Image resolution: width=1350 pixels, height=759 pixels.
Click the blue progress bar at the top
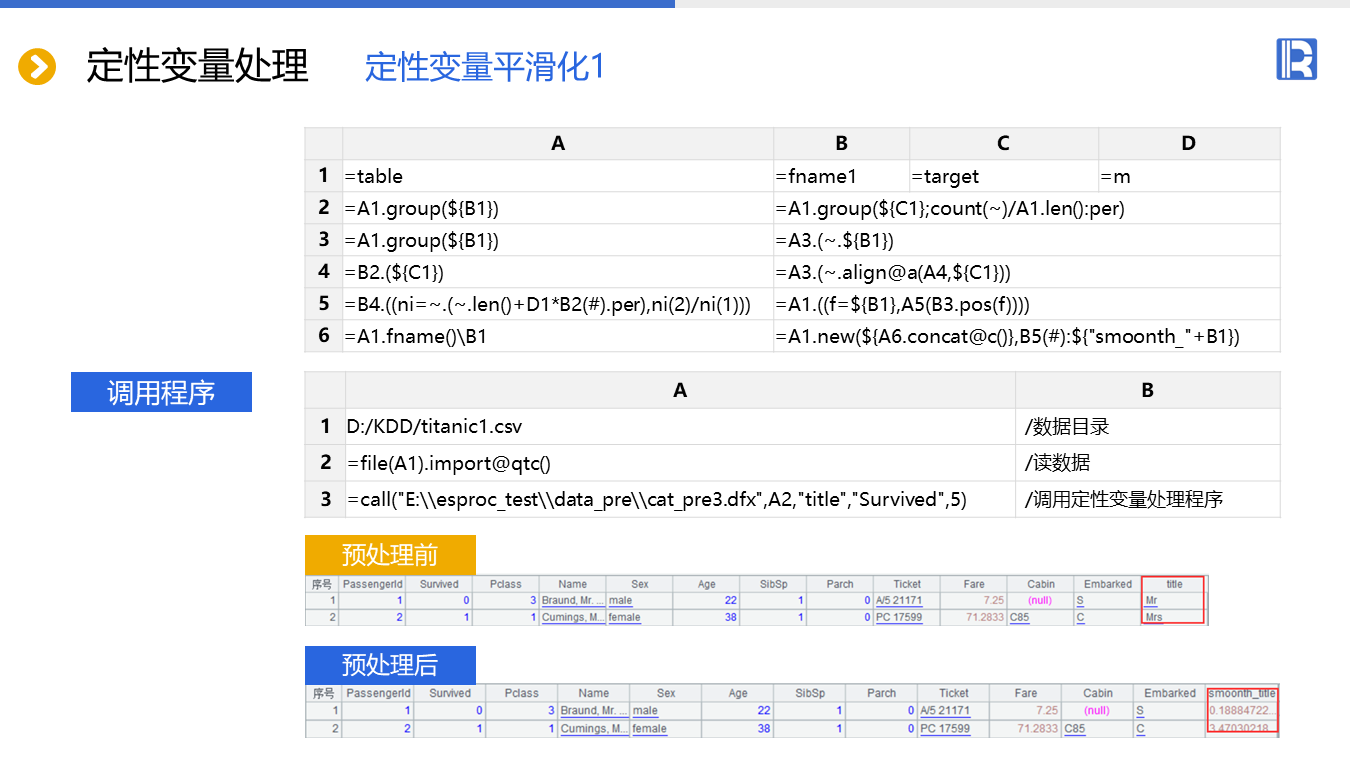(x=337, y=4)
